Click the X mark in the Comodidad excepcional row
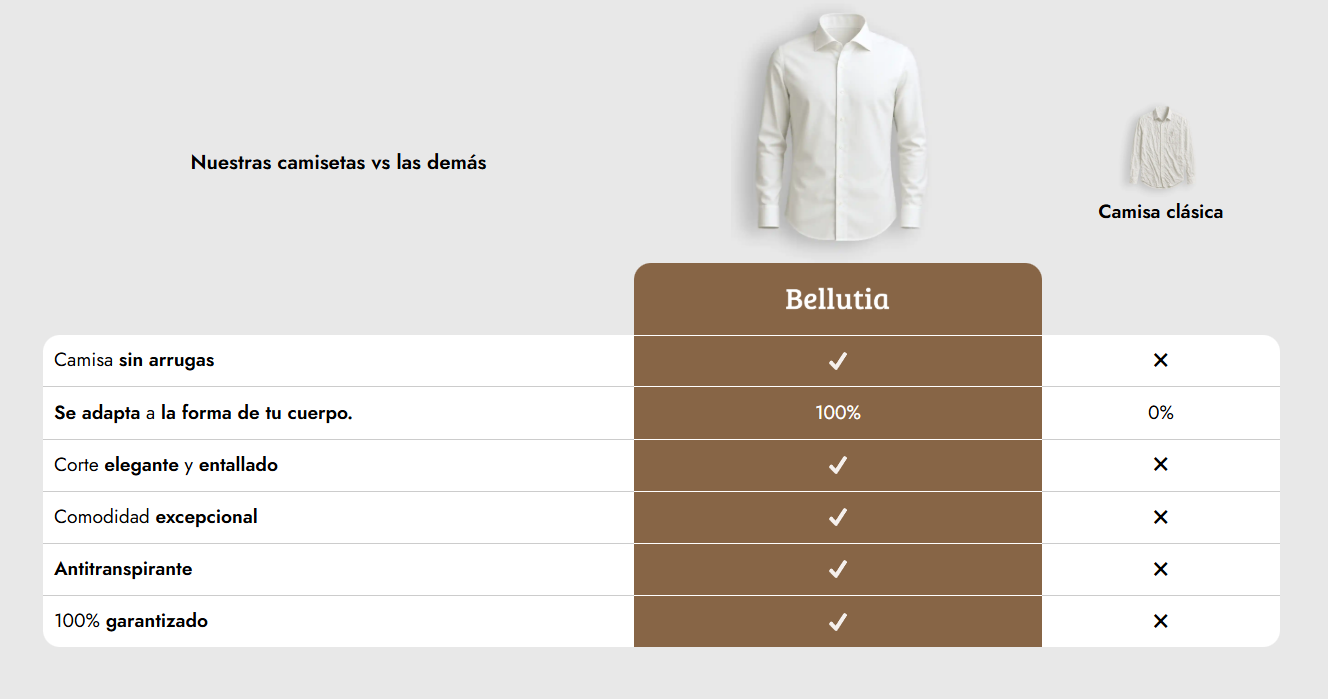This screenshot has width=1328, height=699. click(x=1160, y=517)
